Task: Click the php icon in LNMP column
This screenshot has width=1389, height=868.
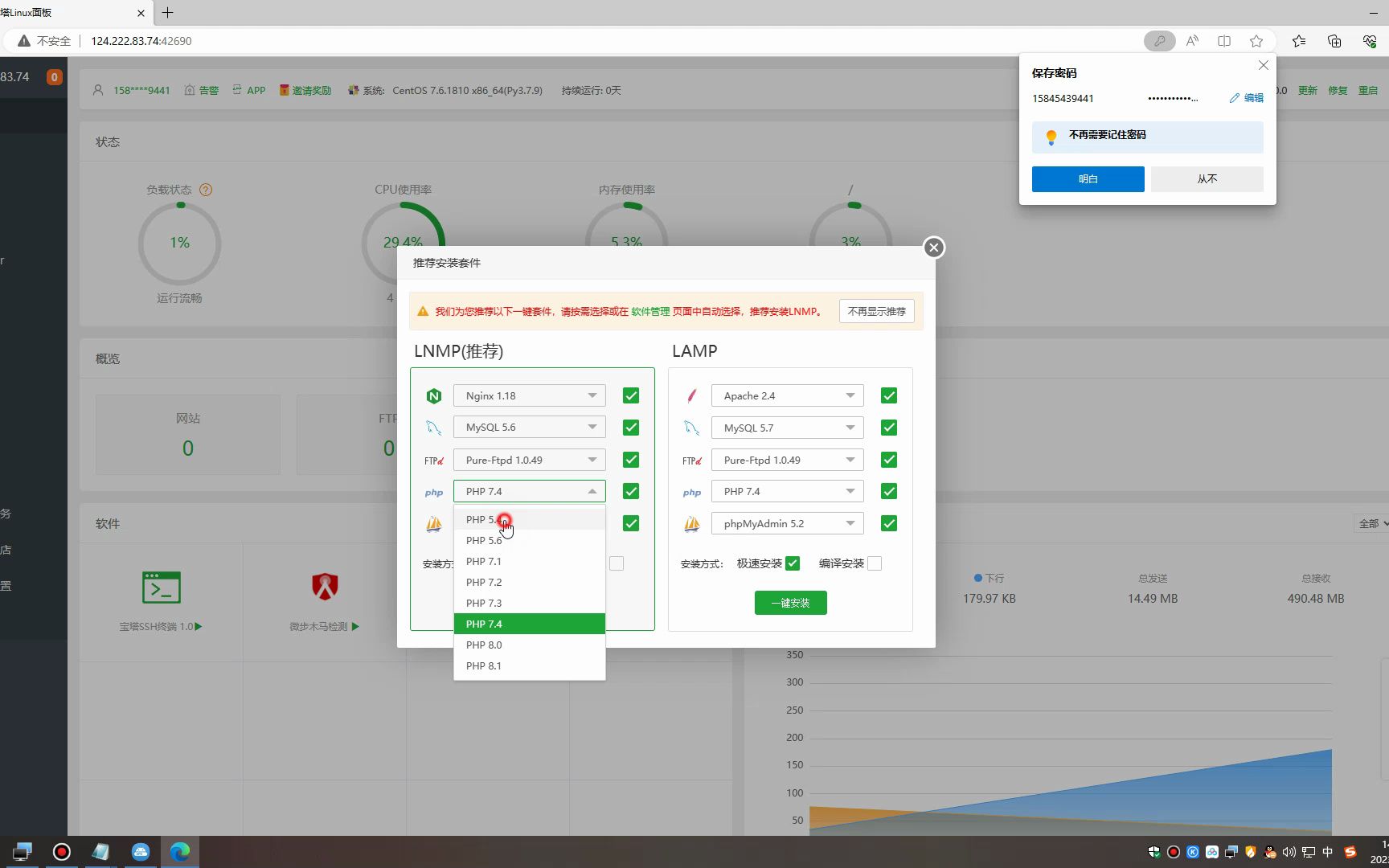Action: [x=434, y=492]
